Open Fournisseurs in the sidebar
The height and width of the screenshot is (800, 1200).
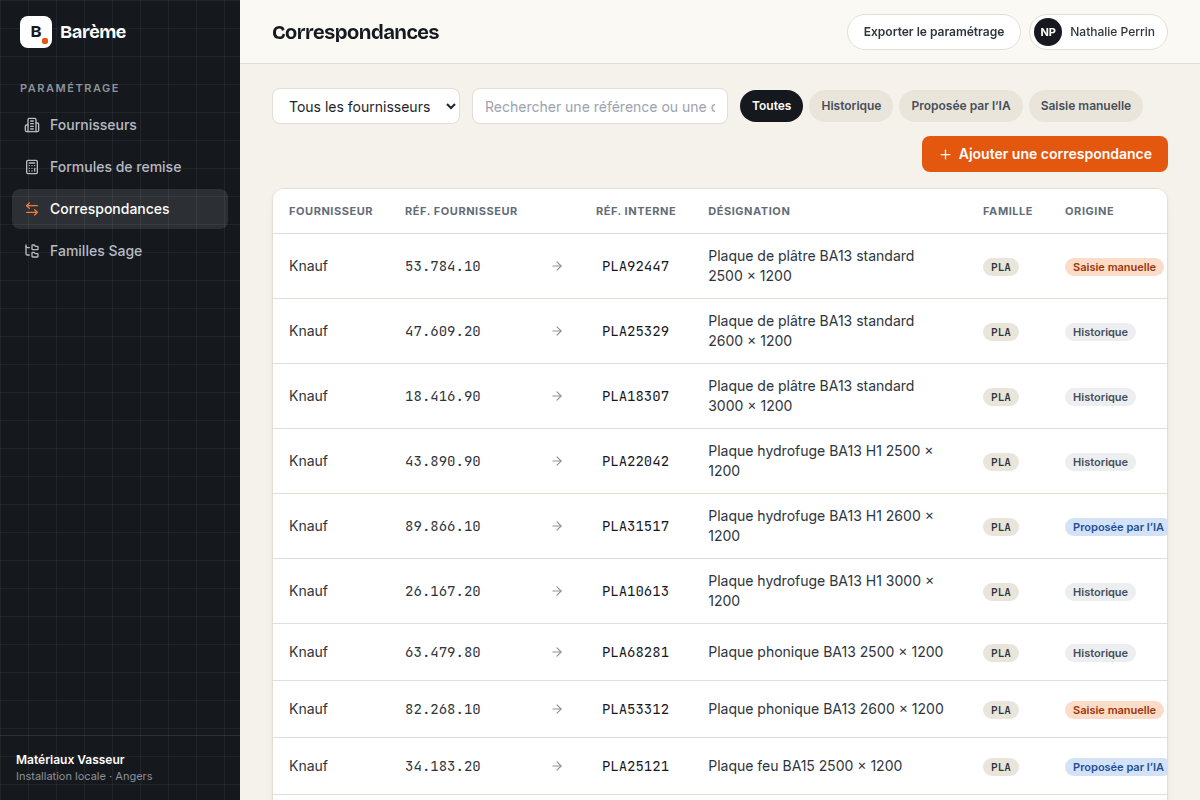120,125
